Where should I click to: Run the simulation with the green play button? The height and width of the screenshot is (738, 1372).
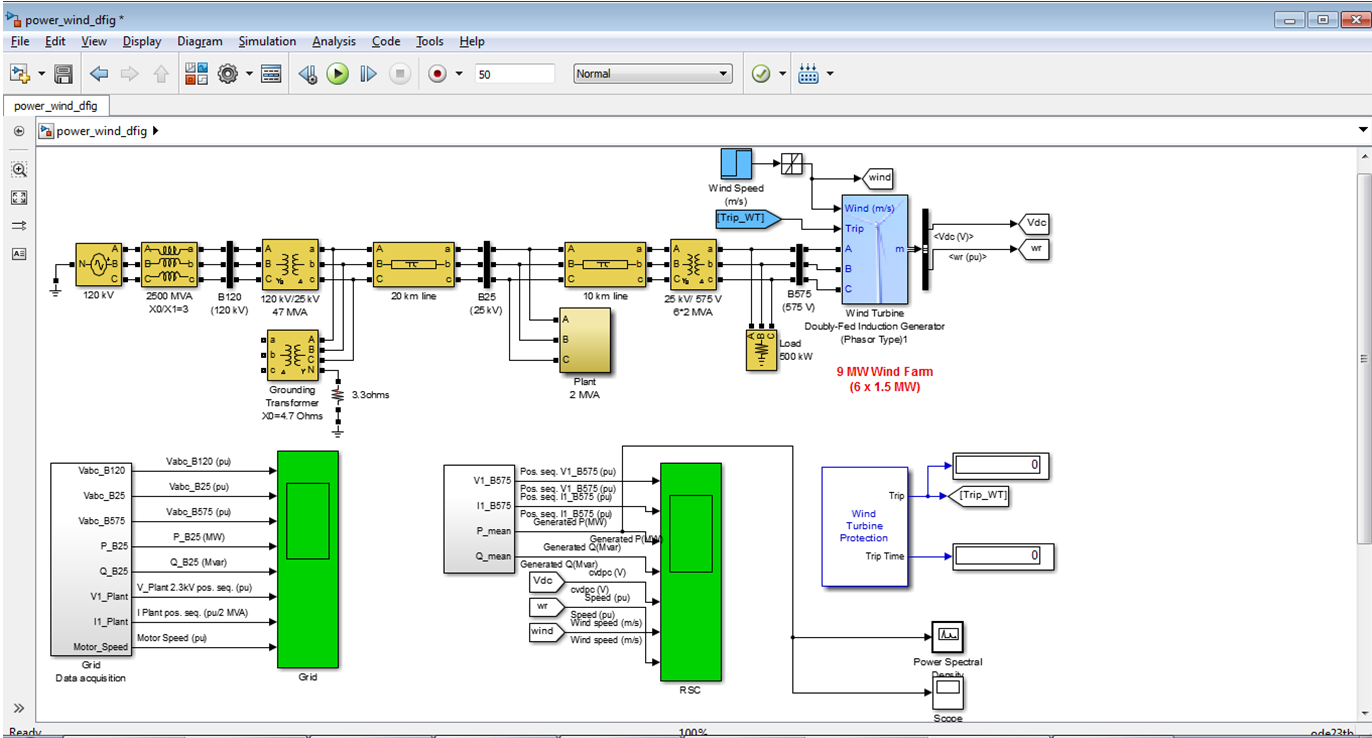point(337,74)
